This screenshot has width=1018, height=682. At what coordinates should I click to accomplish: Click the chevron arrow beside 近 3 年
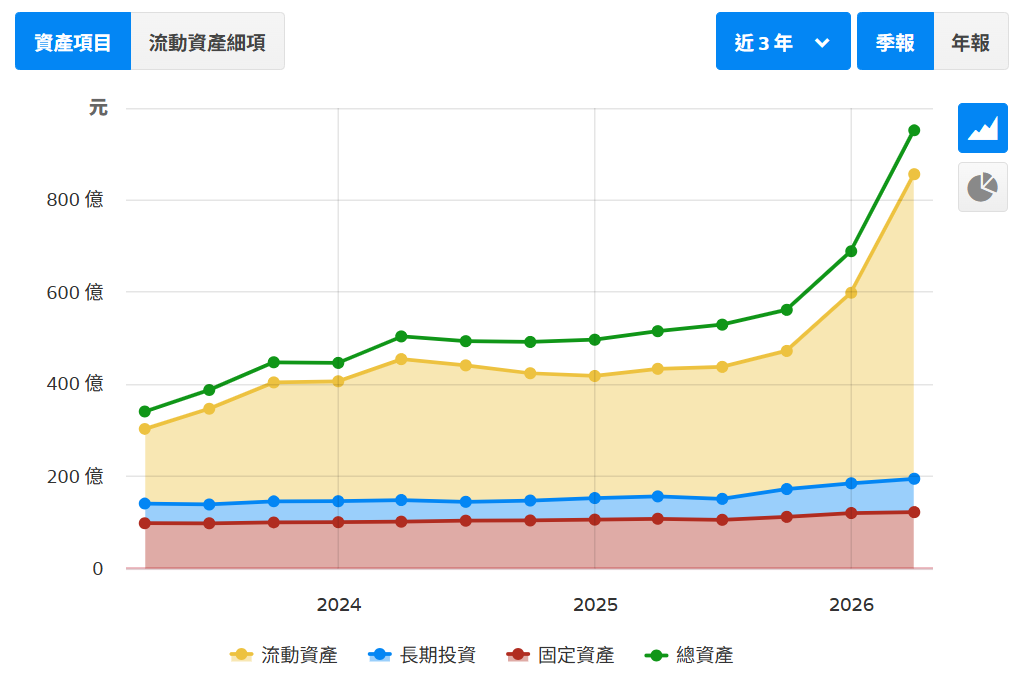(x=822, y=43)
